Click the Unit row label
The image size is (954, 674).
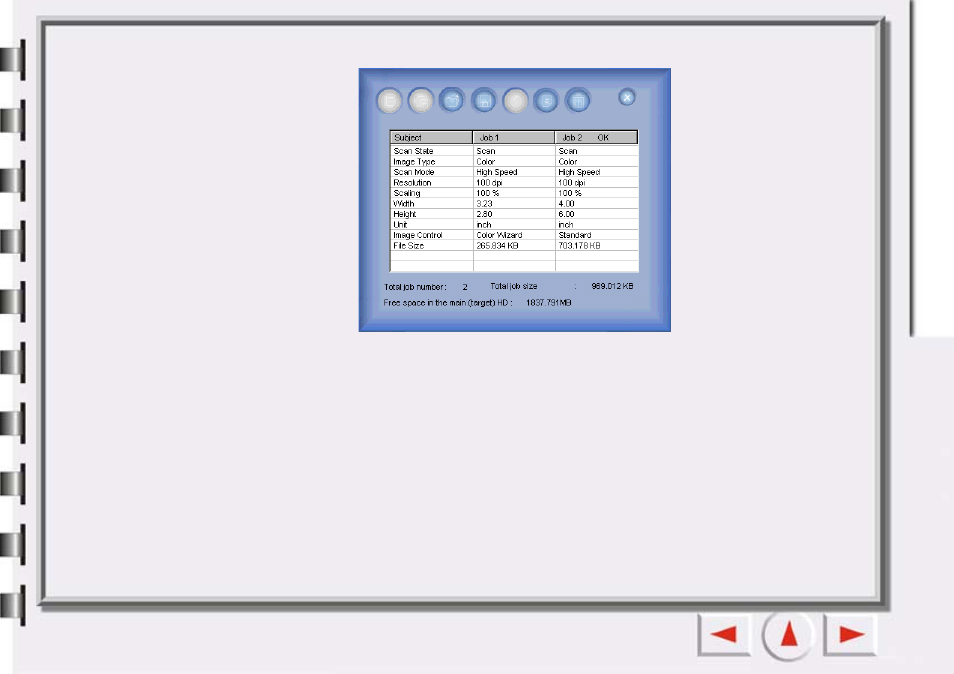[x=400, y=224]
